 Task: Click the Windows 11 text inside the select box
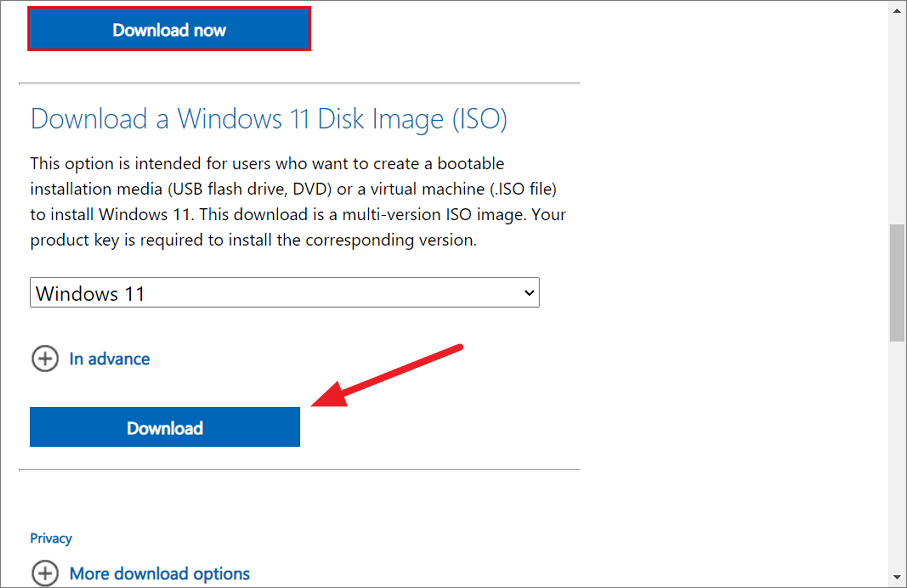pos(90,294)
